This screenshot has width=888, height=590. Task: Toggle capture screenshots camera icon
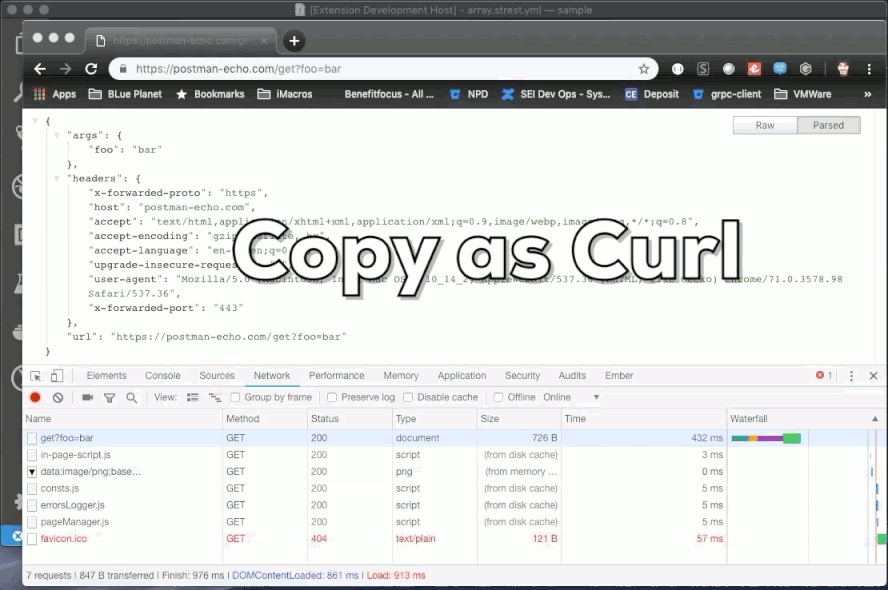87,397
